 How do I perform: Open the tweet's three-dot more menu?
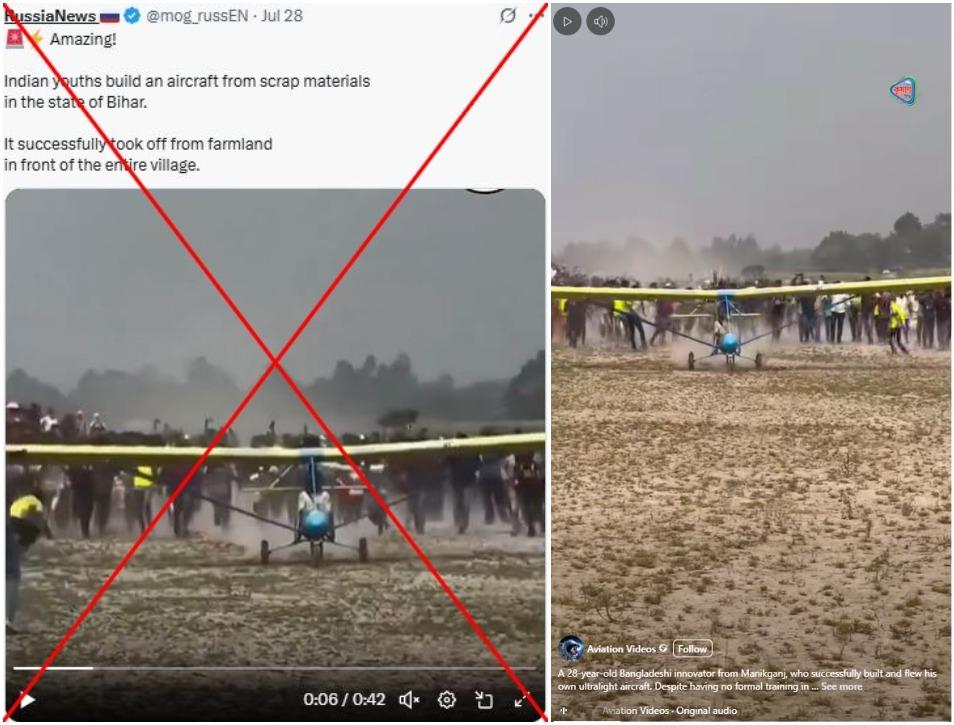[536, 15]
